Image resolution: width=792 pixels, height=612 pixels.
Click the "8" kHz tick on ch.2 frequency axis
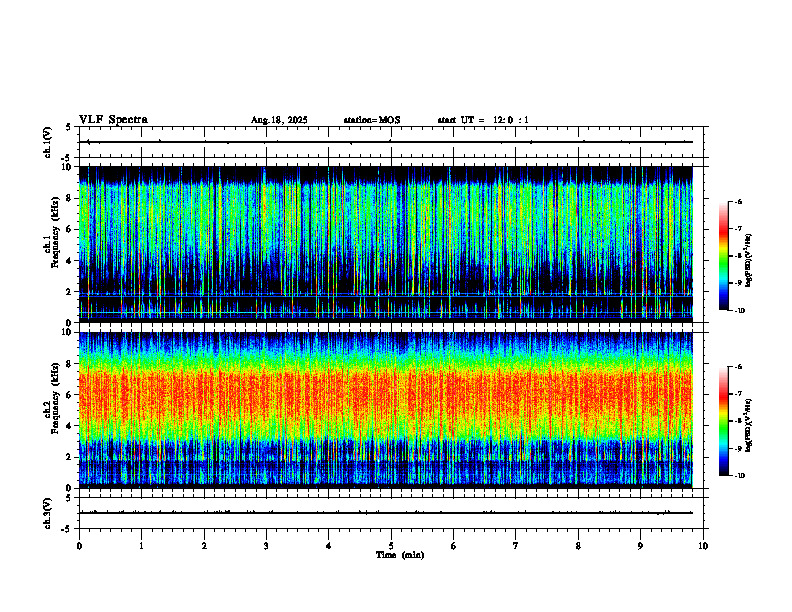(70, 364)
